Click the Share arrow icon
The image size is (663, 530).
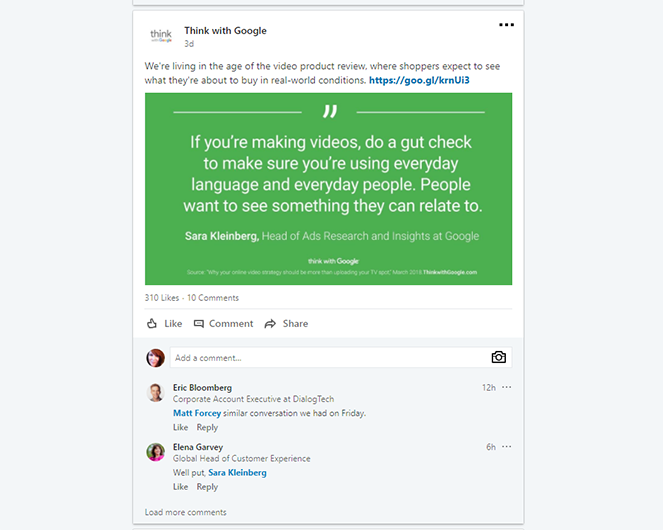point(270,324)
